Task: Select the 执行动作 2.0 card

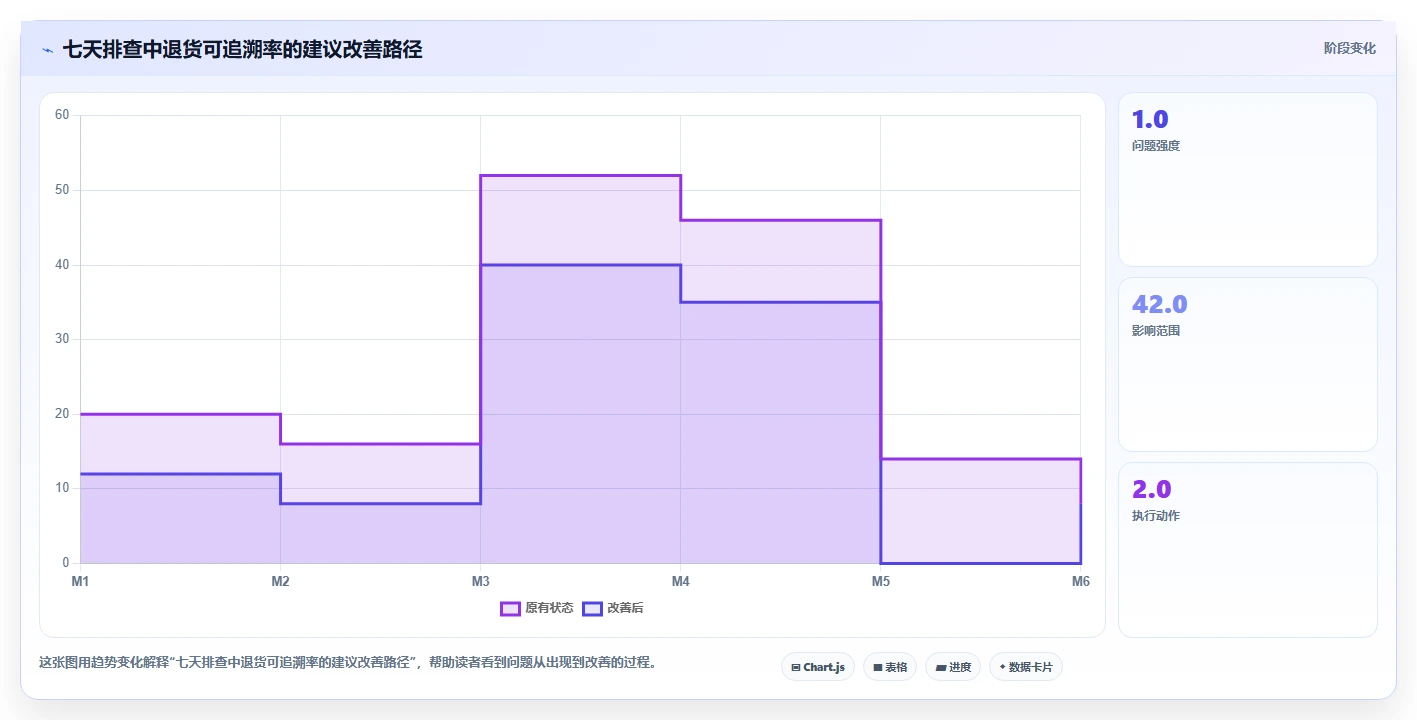Action: tap(1247, 549)
